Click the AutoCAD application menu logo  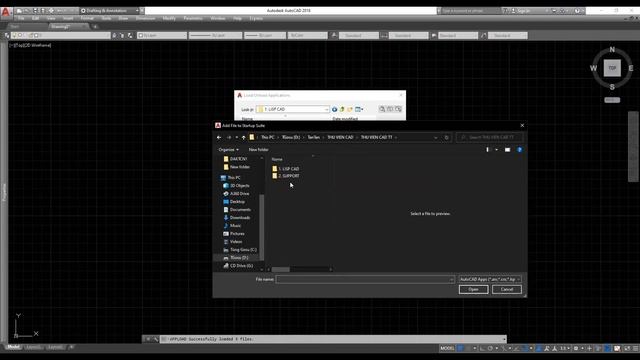point(5,11)
